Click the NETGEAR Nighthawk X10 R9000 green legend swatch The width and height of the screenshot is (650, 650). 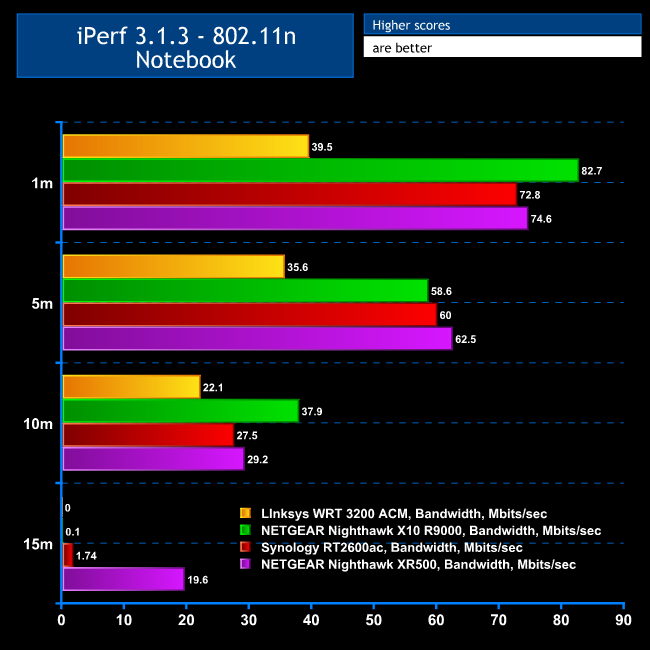[245, 530]
